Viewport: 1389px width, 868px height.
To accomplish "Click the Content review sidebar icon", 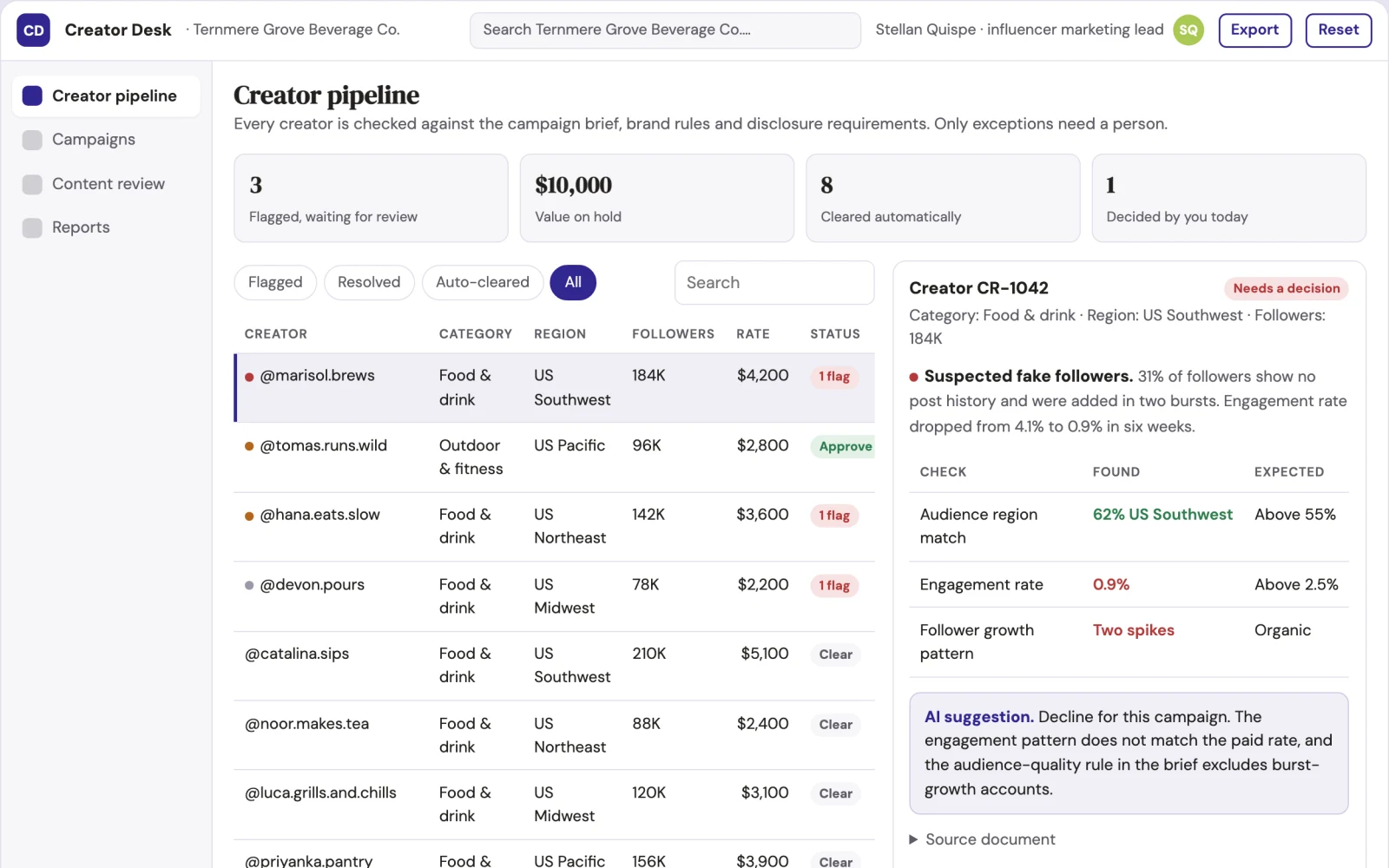I will (32, 184).
